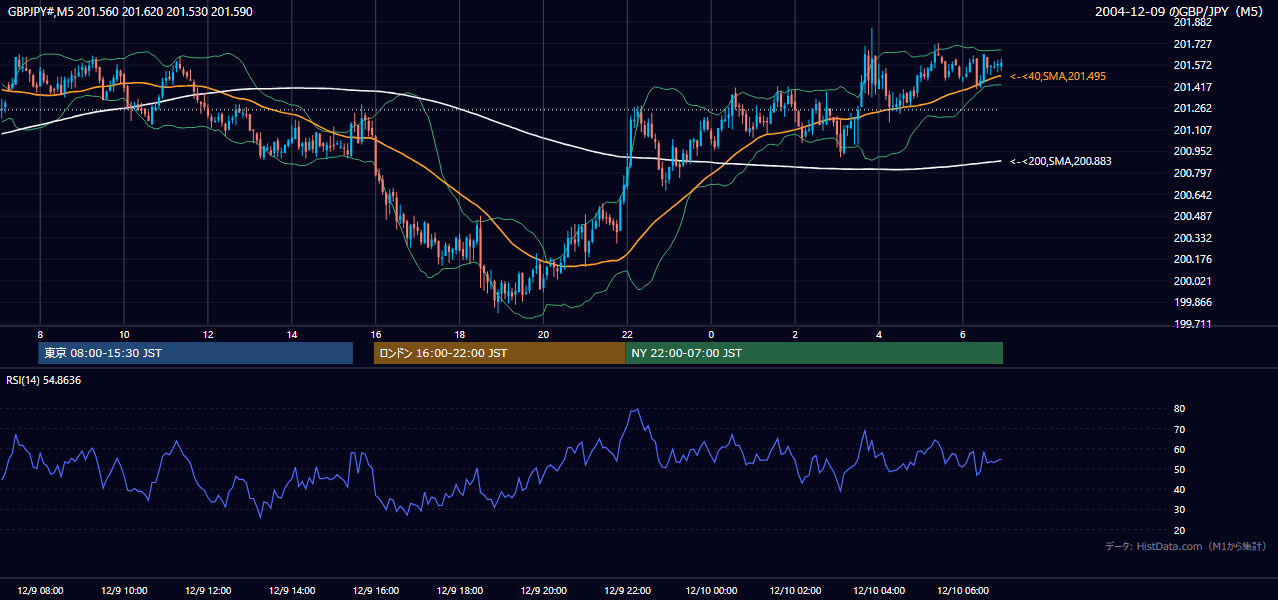Click the RSI axis level 80
Image resolution: width=1278 pixels, height=600 pixels.
[x=1179, y=409]
